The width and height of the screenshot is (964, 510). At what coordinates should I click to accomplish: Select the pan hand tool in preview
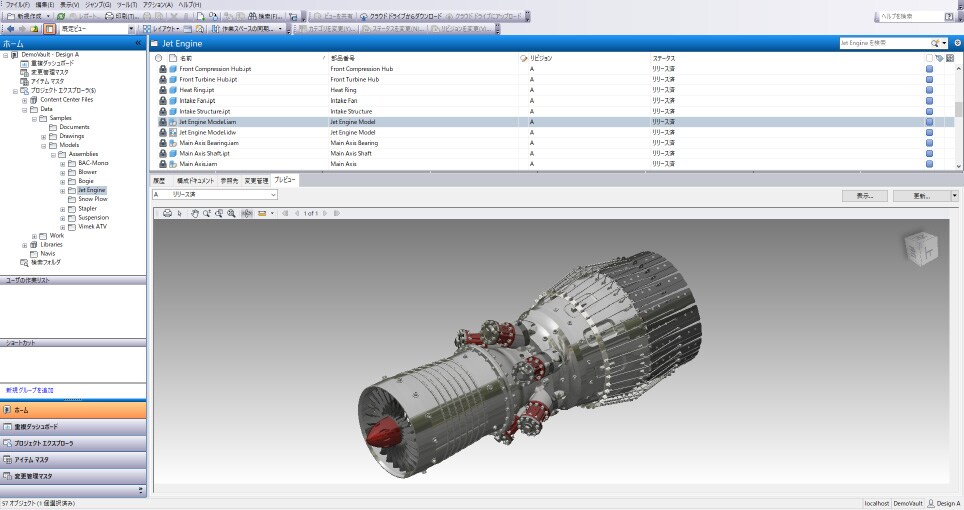pyautogui.click(x=193, y=213)
